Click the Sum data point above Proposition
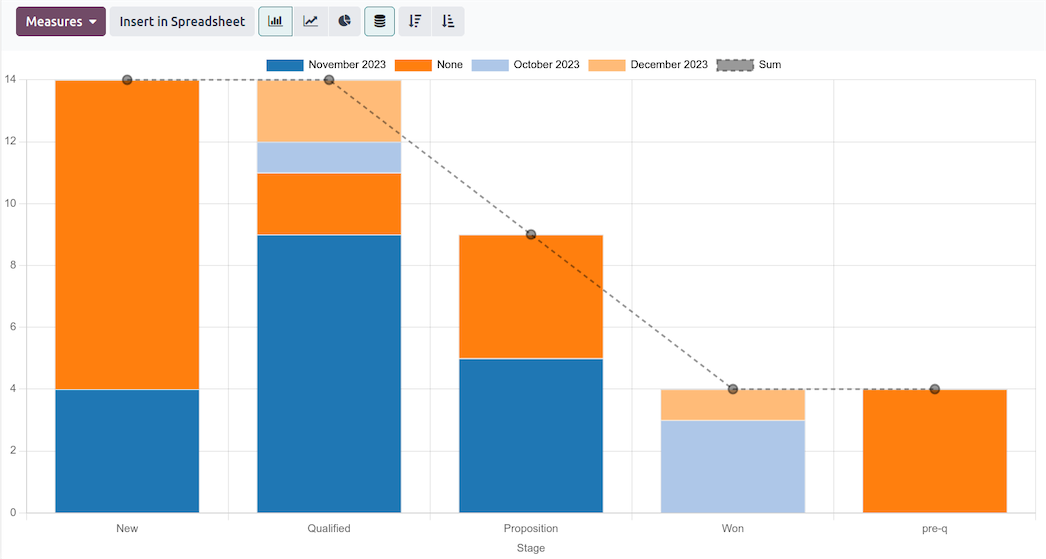1046x559 pixels. point(531,235)
